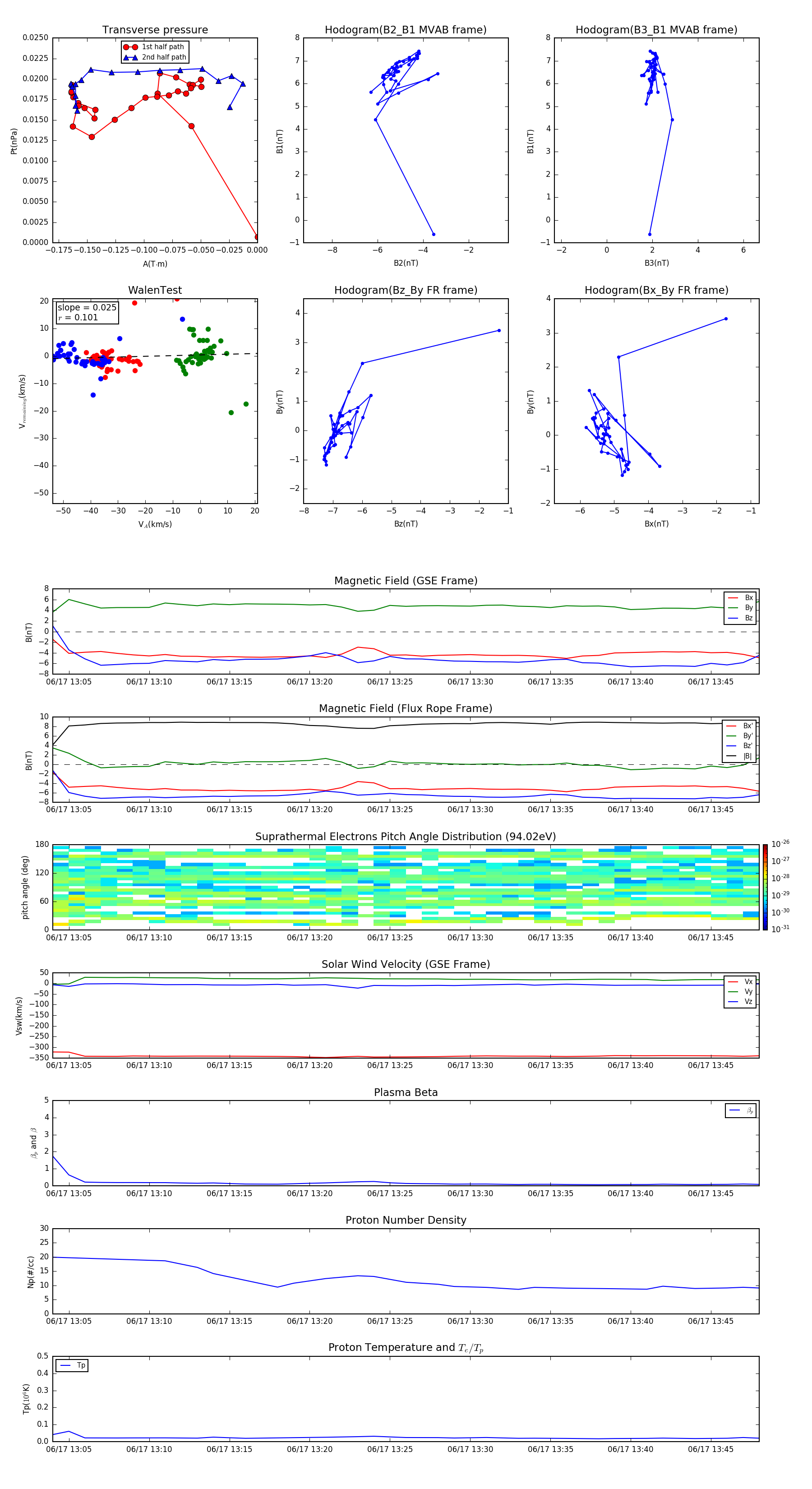Select the Vy entry in Solar Wind Velocity legend
The width and height of the screenshot is (812, 1489).
[x=740, y=991]
